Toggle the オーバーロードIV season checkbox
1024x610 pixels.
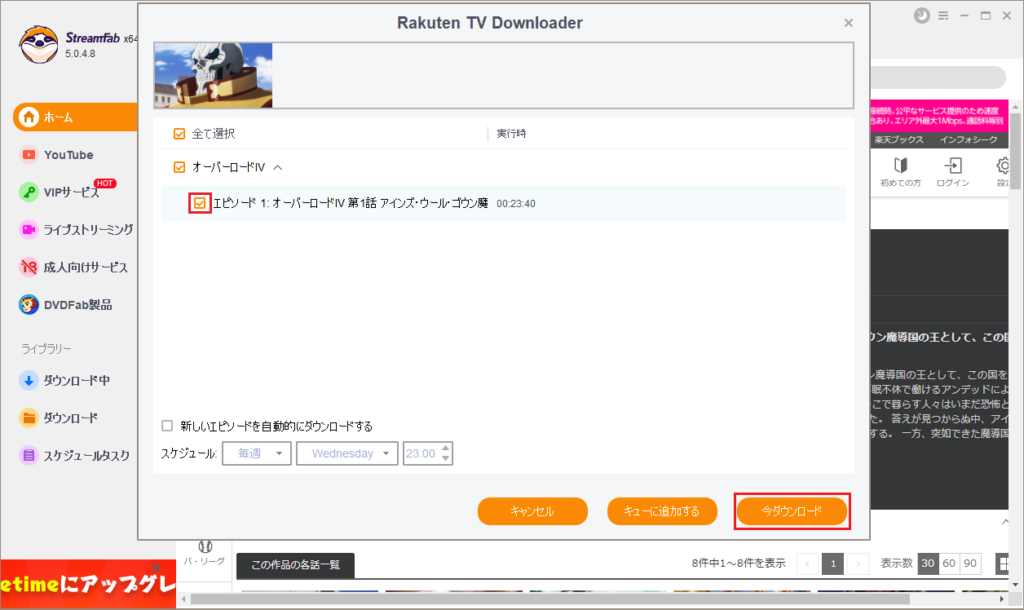tap(179, 167)
